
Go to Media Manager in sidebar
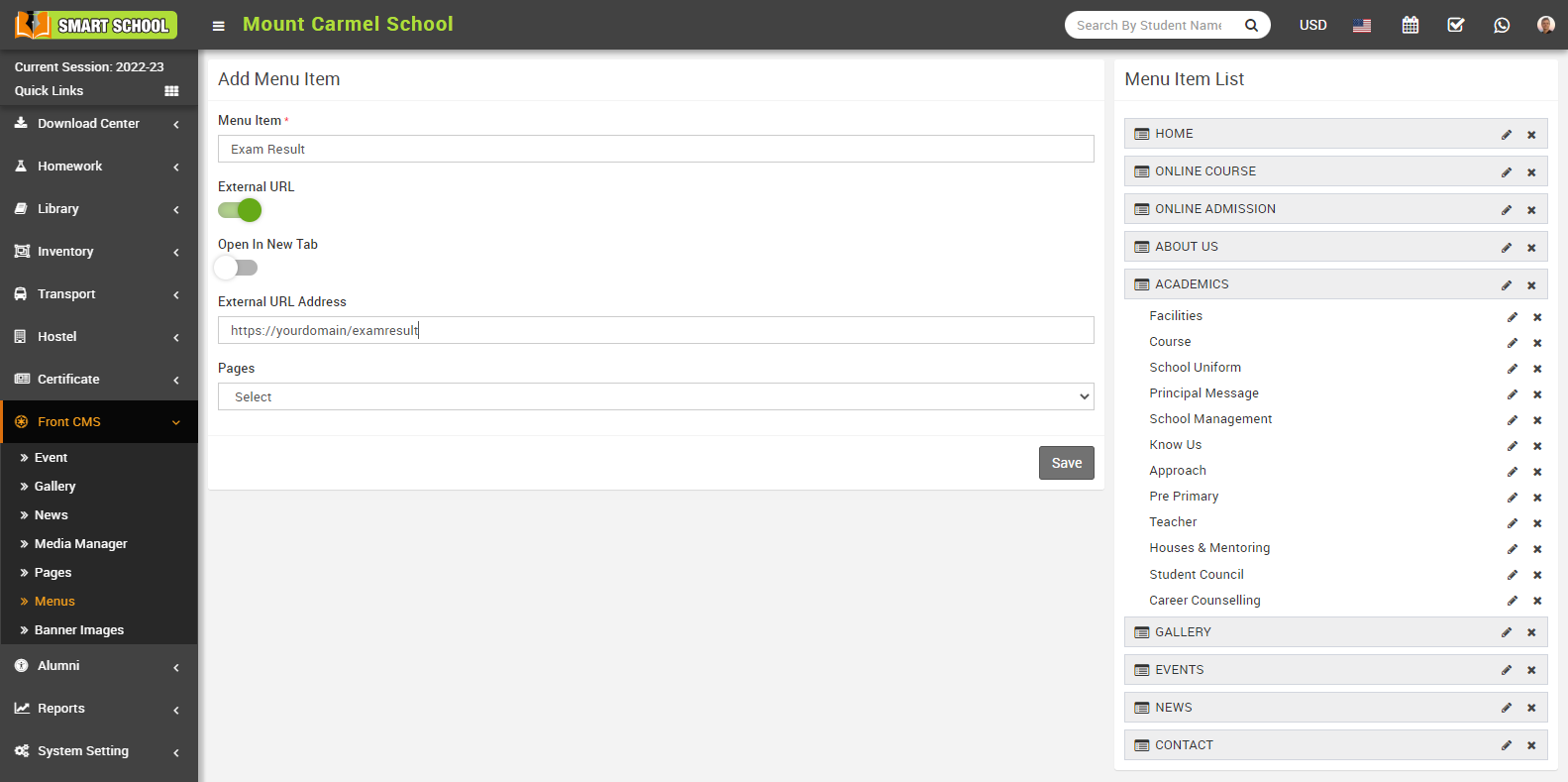[80, 544]
